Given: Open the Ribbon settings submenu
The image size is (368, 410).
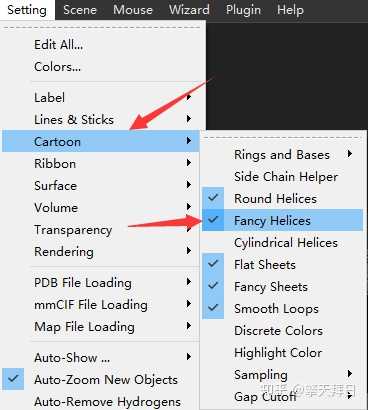Looking at the screenshot, I should click(101, 163).
